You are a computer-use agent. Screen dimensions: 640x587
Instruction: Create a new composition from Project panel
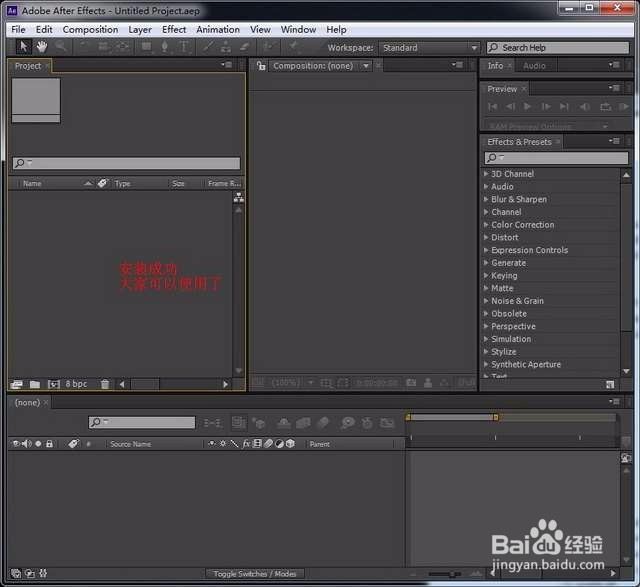pos(53,384)
